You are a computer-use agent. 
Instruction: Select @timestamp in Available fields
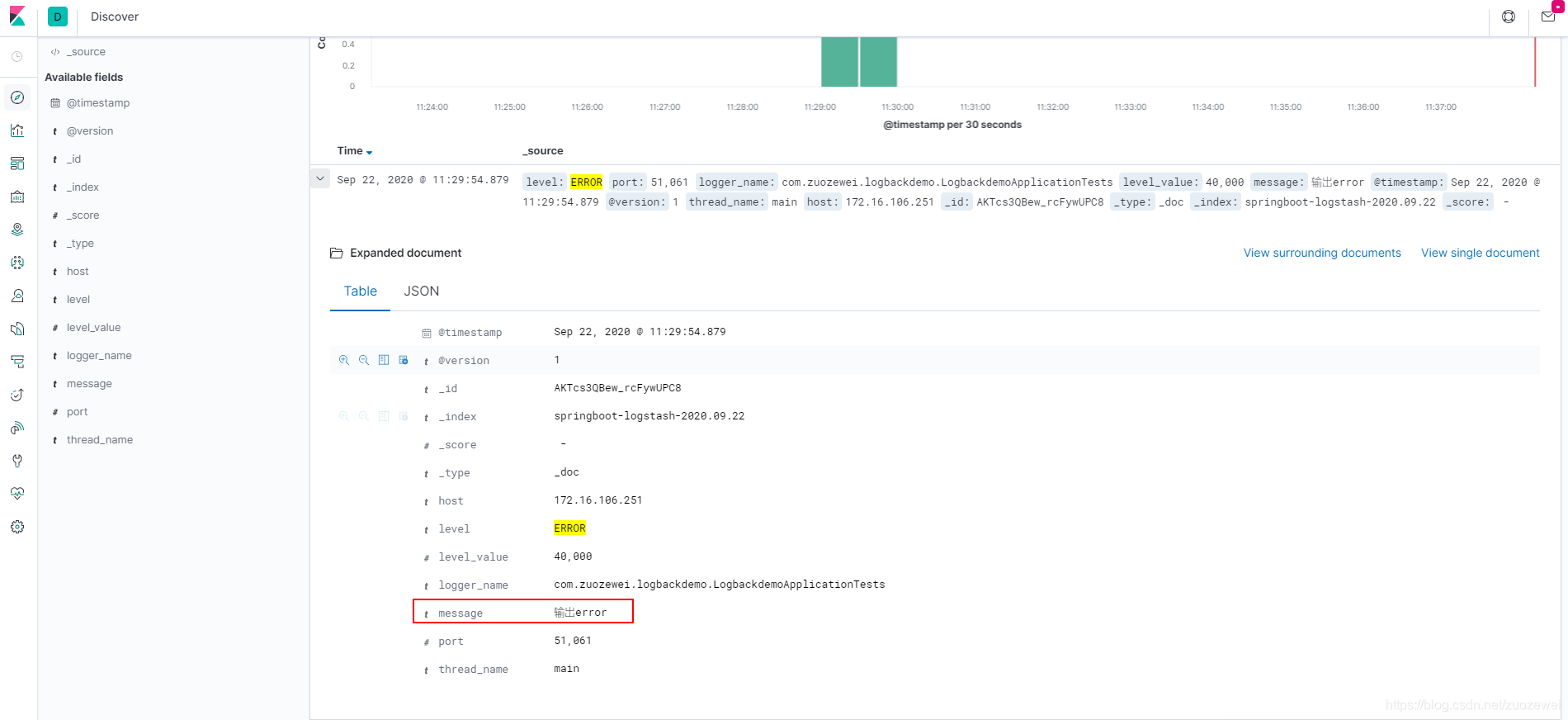pos(98,103)
